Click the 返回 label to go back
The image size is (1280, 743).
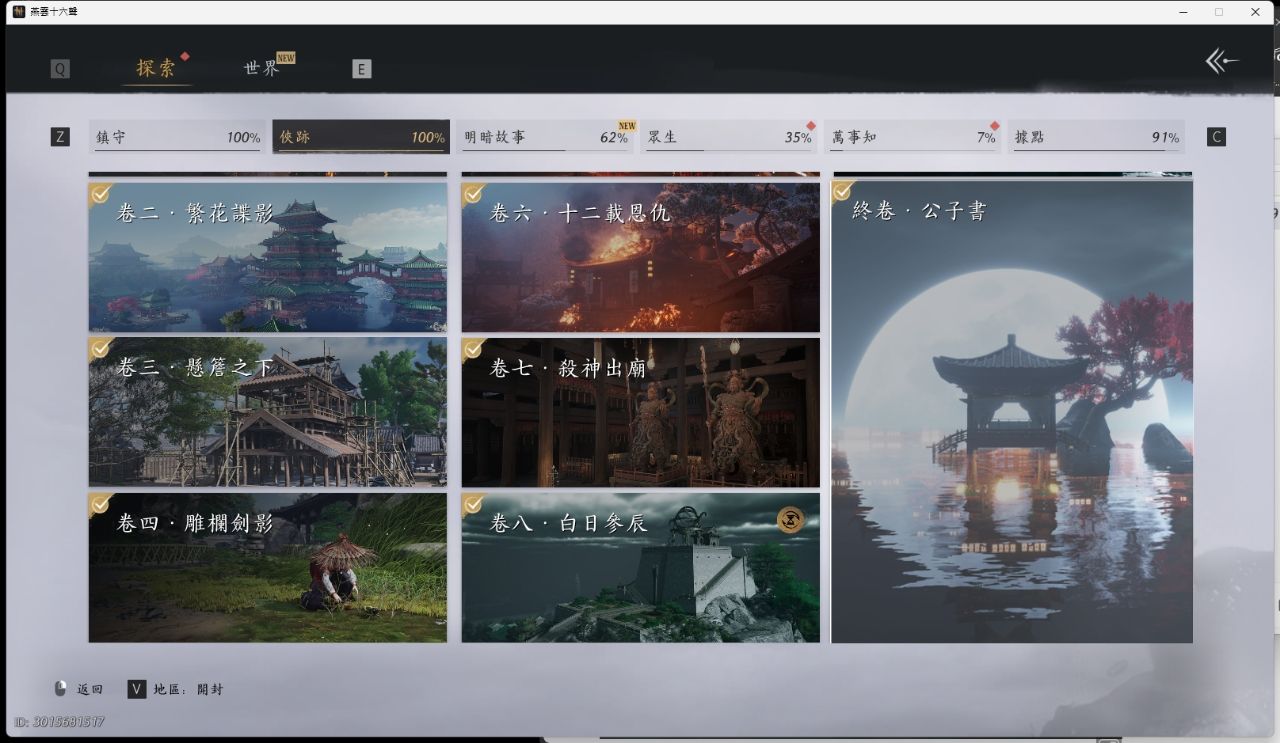click(x=90, y=689)
